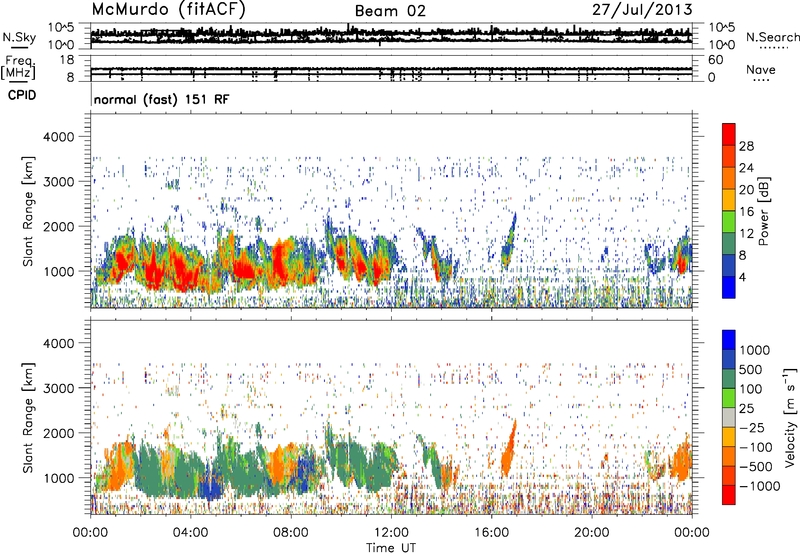This screenshot has width=800, height=554.
Task: Click the "4" Power colorbar label
Action: pos(742,278)
